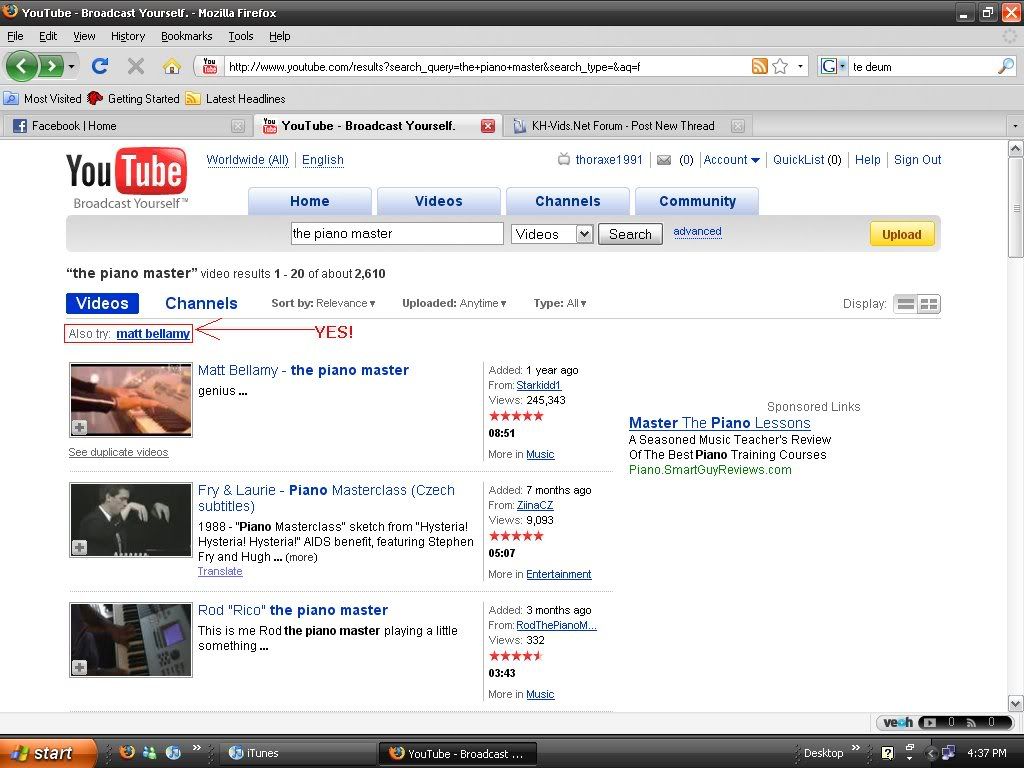Open the advanced search link

pos(697,231)
